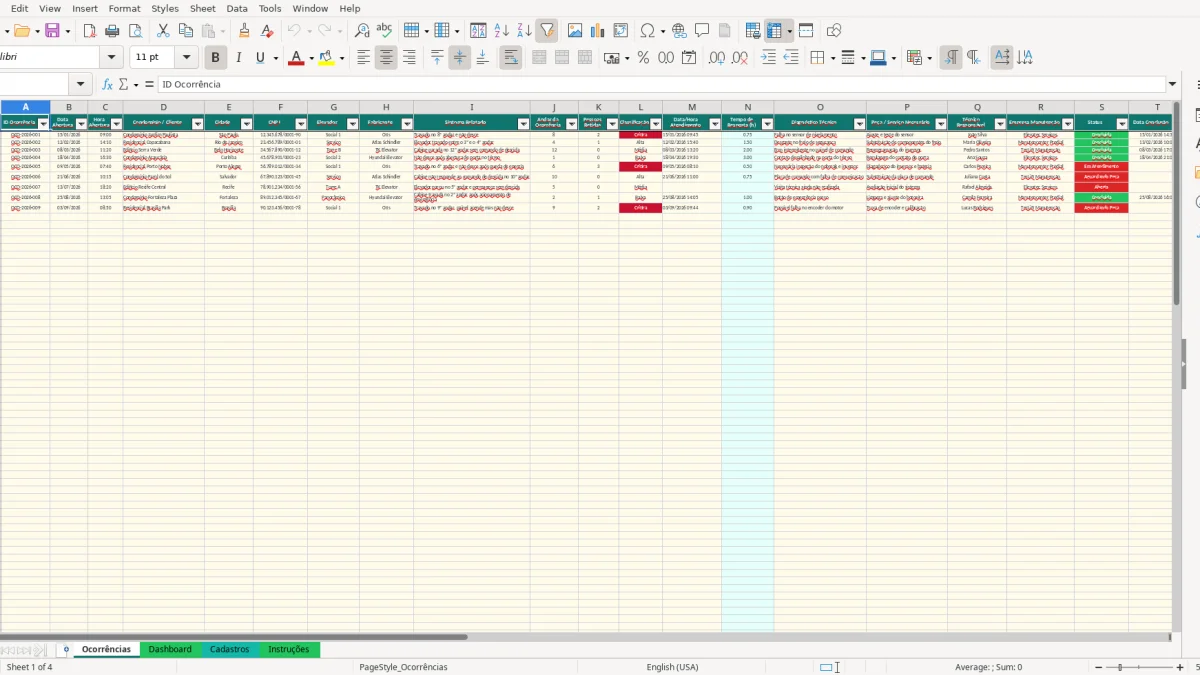1200x675 pixels.
Task: Click font color red swatch
Action: [x=295, y=58]
